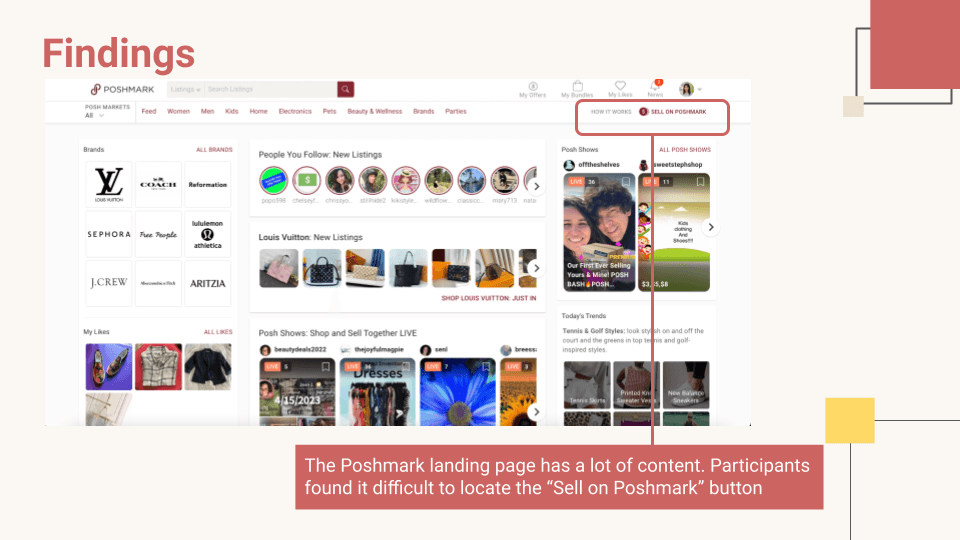This screenshot has height=540, width=960.
Task: Go to the Women category
Action: (x=178, y=111)
